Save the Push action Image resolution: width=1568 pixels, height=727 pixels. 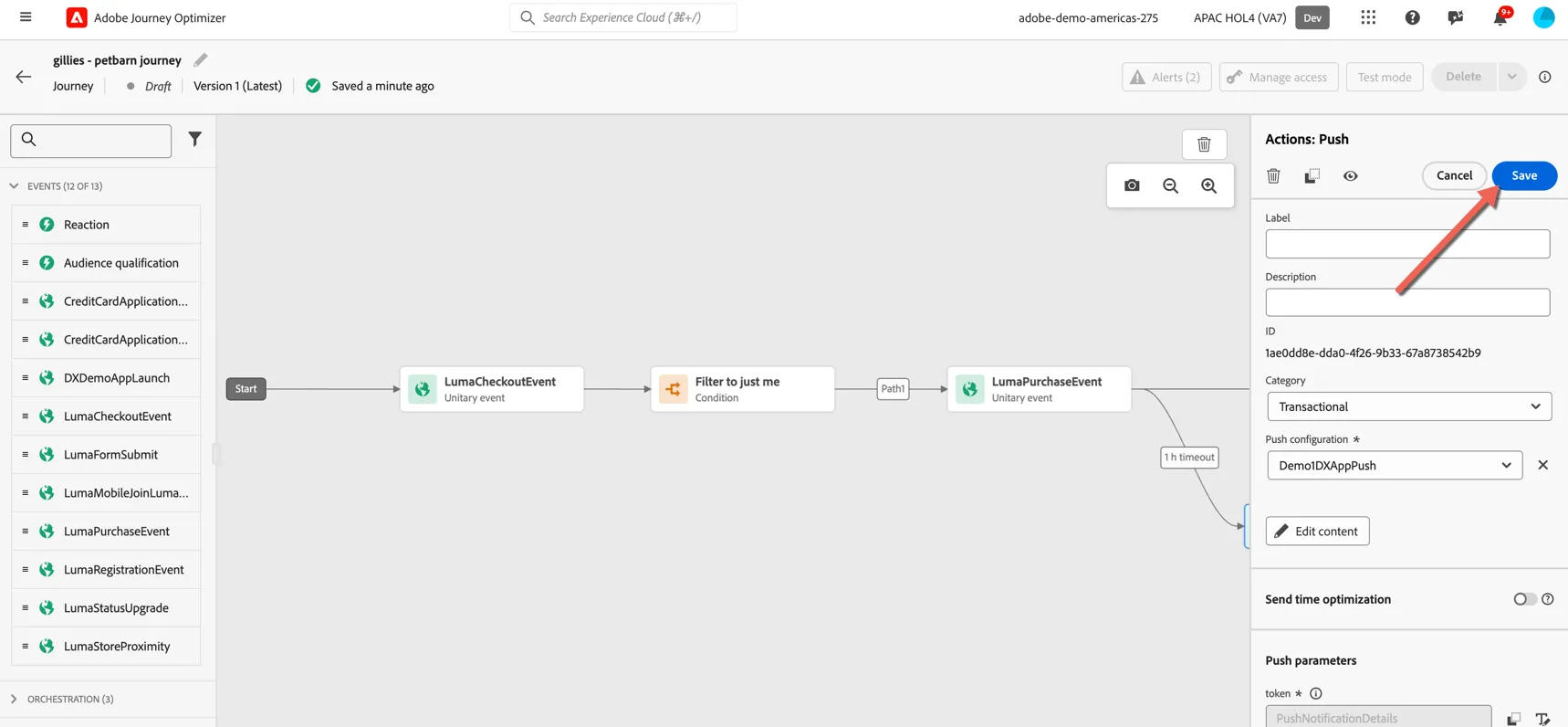[x=1524, y=175]
